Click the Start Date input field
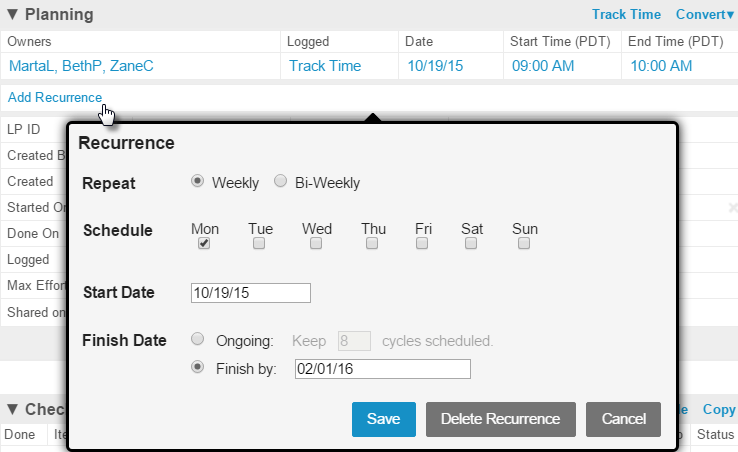This screenshot has height=452, width=738. (251, 293)
